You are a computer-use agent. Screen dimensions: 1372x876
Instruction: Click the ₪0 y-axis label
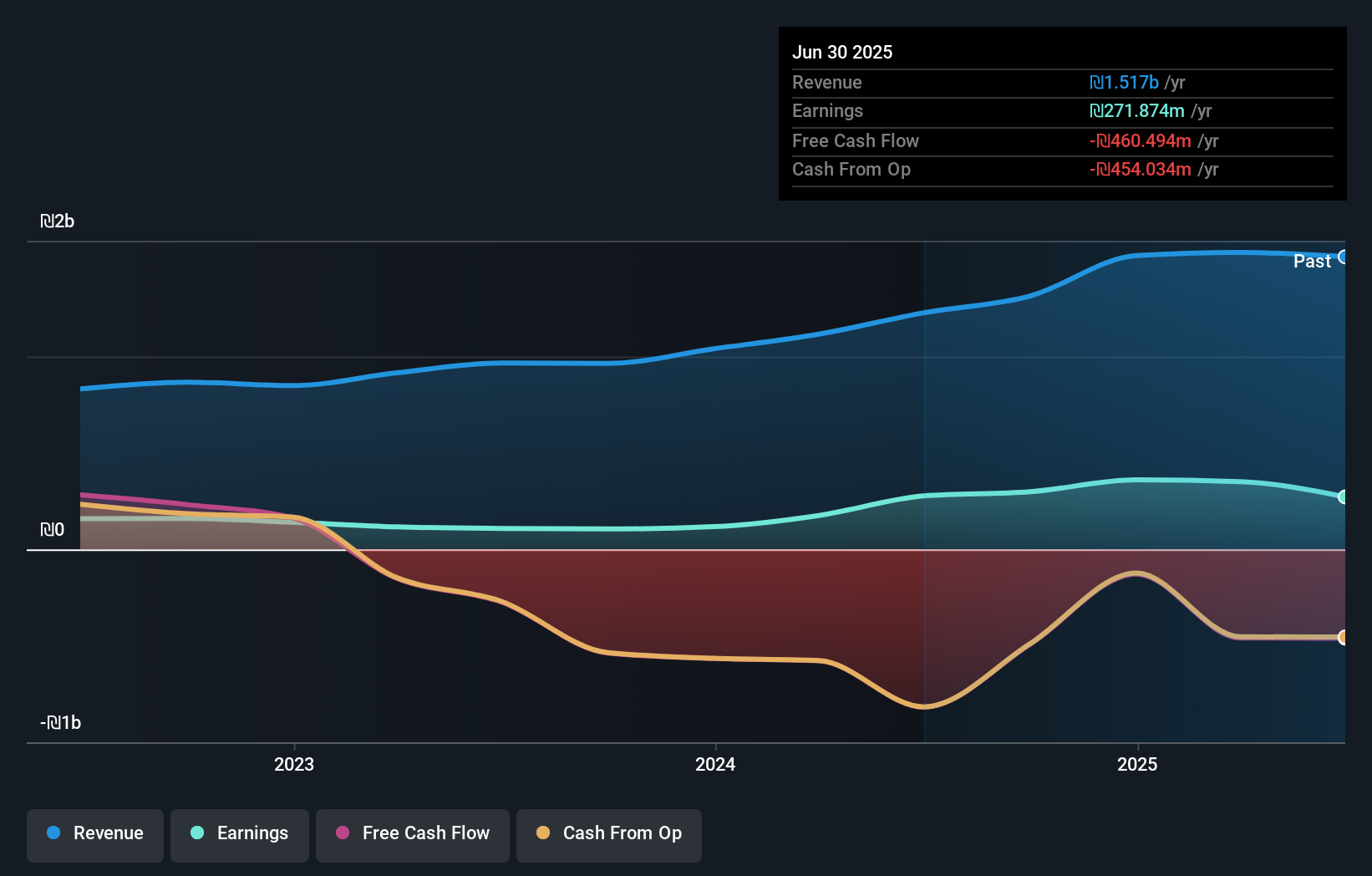[53, 530]
